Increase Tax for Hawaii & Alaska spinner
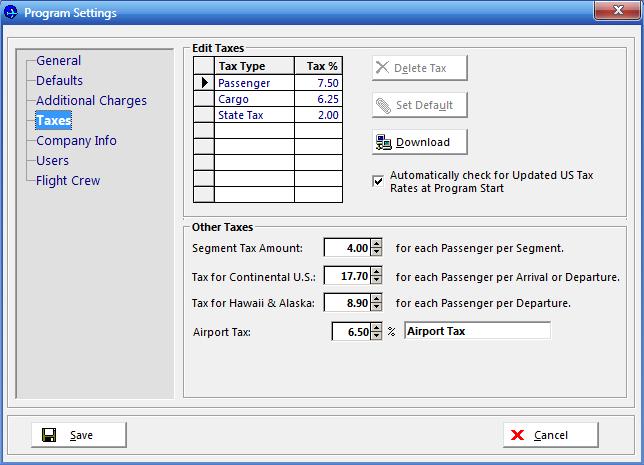The width and height of the screenshot is (644, 465). point(376,299)
